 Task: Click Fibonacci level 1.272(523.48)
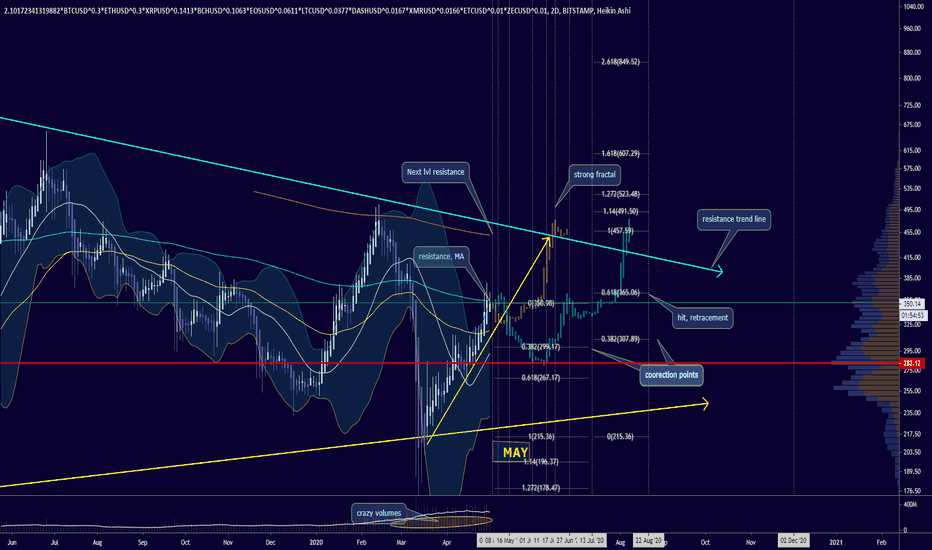[620, 194]
